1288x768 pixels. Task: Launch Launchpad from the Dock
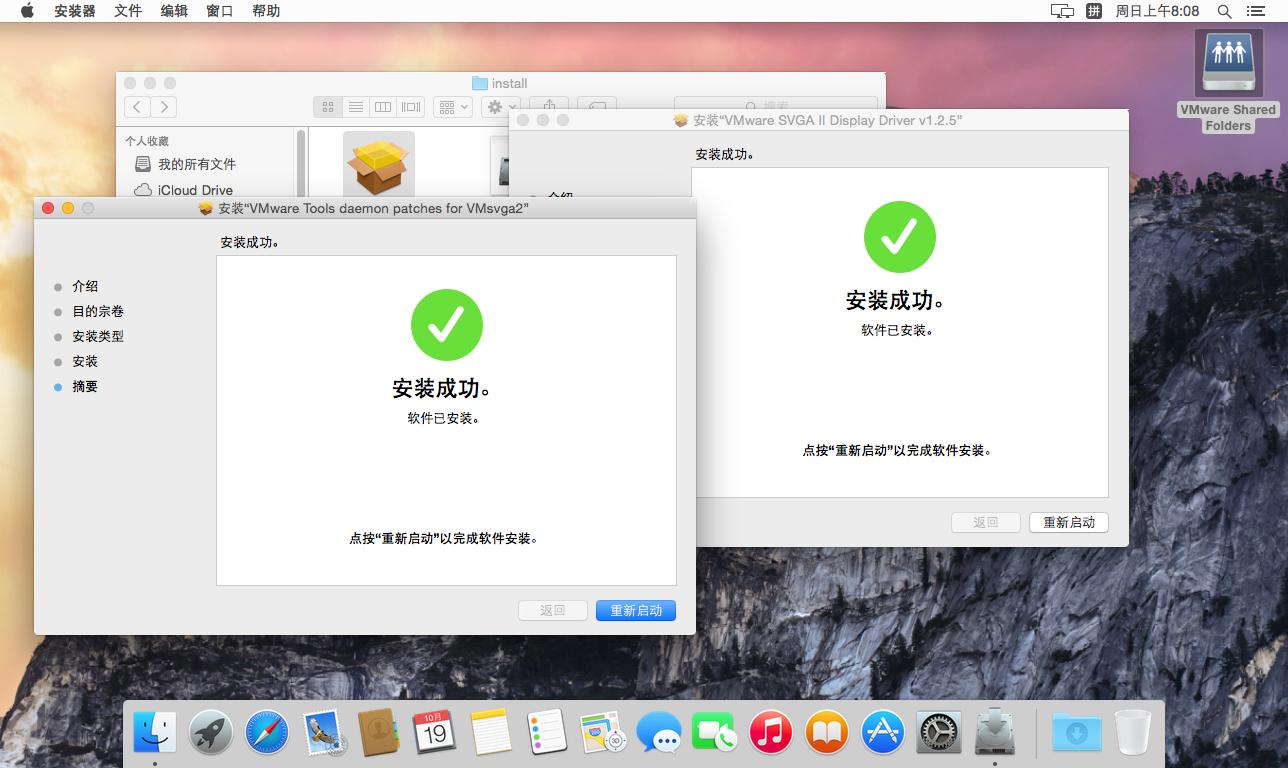coord(211,733)
